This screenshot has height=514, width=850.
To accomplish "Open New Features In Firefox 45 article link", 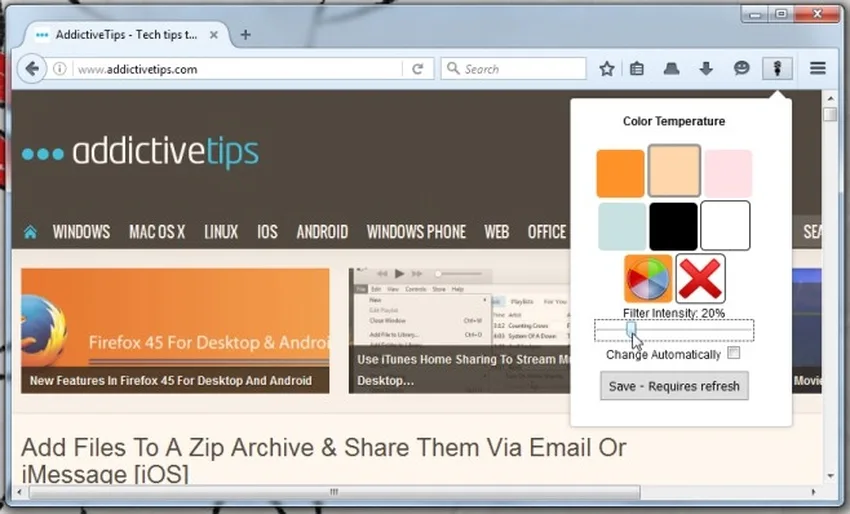I will click(x=171, y=381).
